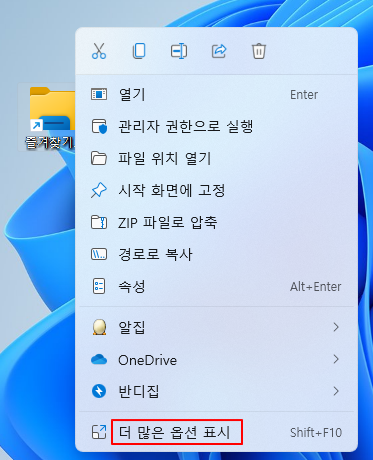Select ZIP 파일로 압축

coord(217,222)
